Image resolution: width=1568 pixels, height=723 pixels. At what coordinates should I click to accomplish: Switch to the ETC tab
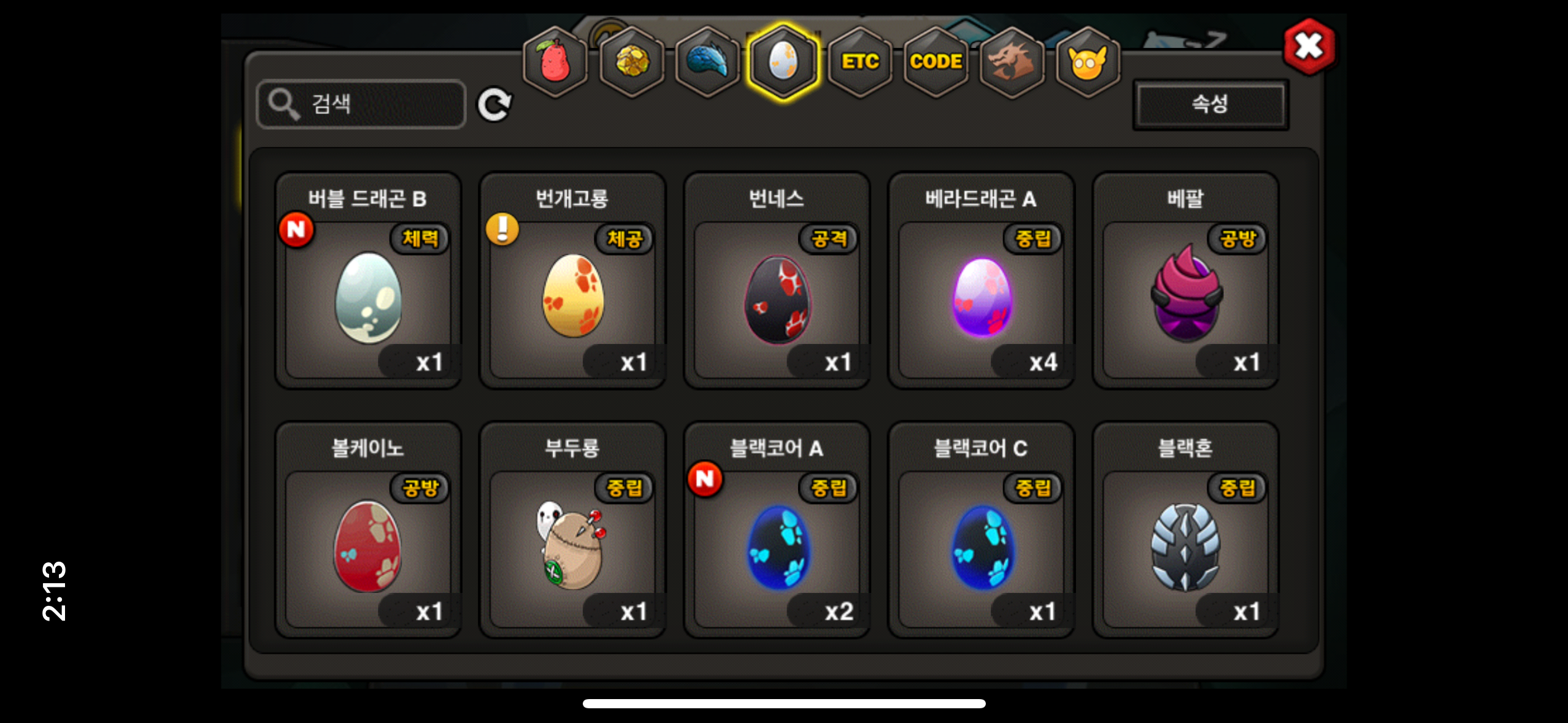click(x=860, y=61)
